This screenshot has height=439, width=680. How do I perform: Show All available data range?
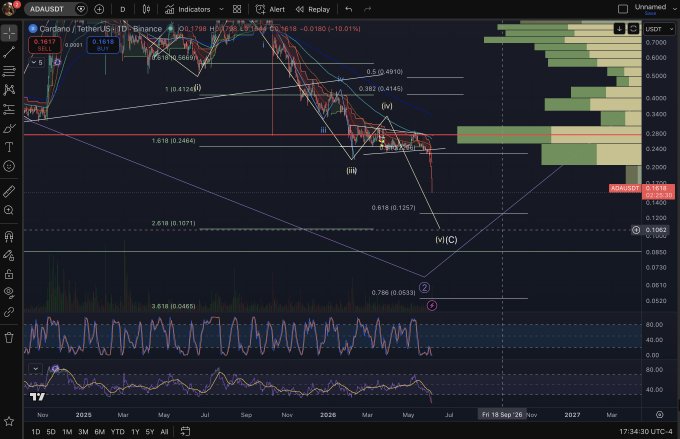[x=164, y=432]
